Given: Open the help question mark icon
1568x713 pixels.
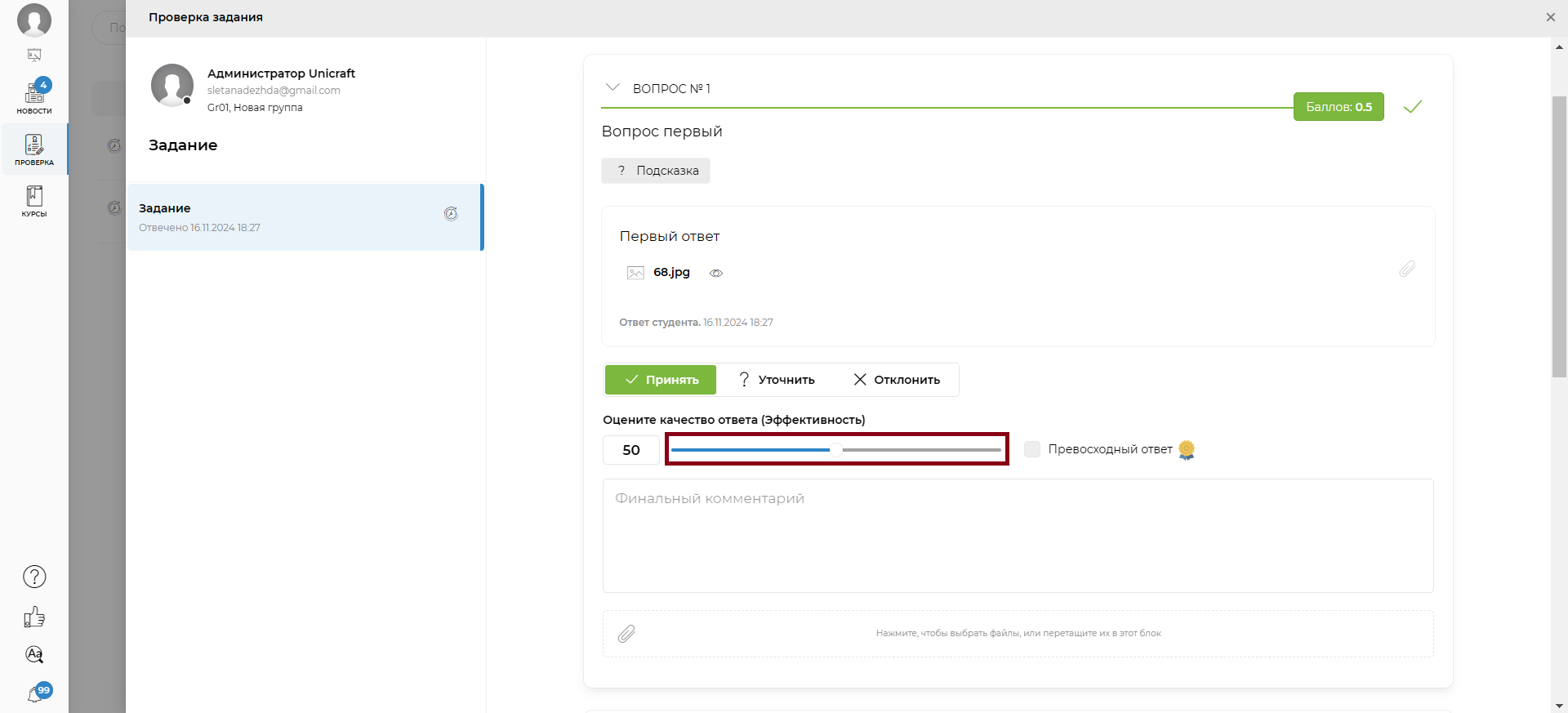Looking at the screenshot, I should click(34, 577).
